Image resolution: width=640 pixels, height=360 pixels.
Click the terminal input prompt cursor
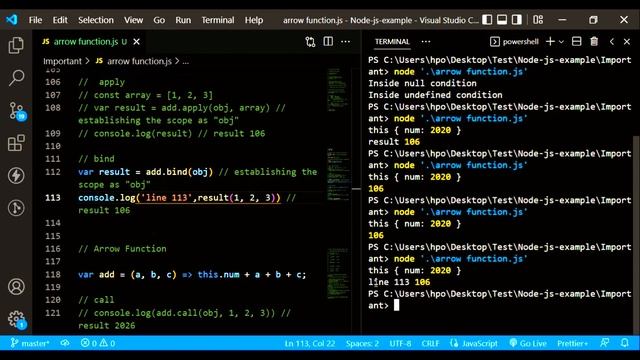[396, 305]
